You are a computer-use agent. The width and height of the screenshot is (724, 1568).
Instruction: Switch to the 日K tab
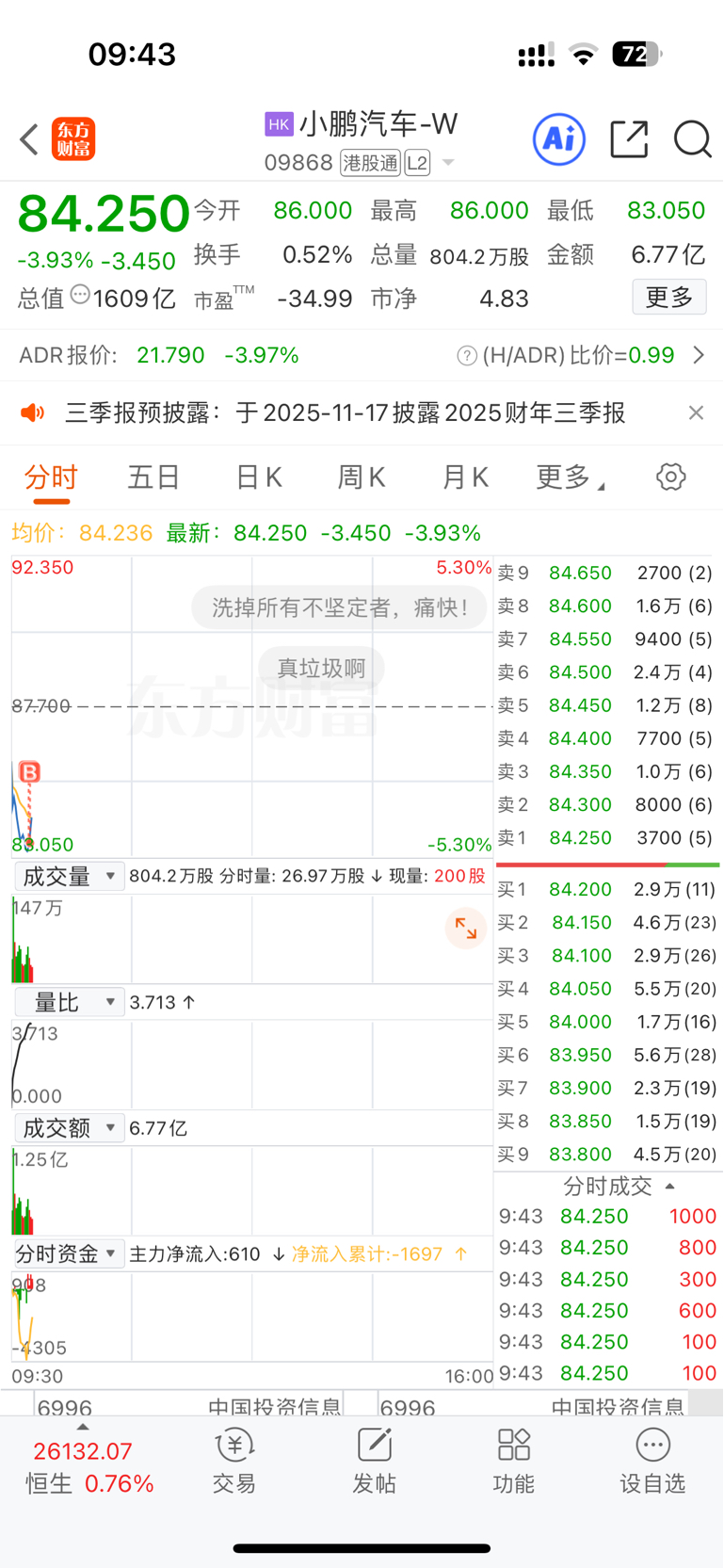pyautogui.click(x=259, y=477)
